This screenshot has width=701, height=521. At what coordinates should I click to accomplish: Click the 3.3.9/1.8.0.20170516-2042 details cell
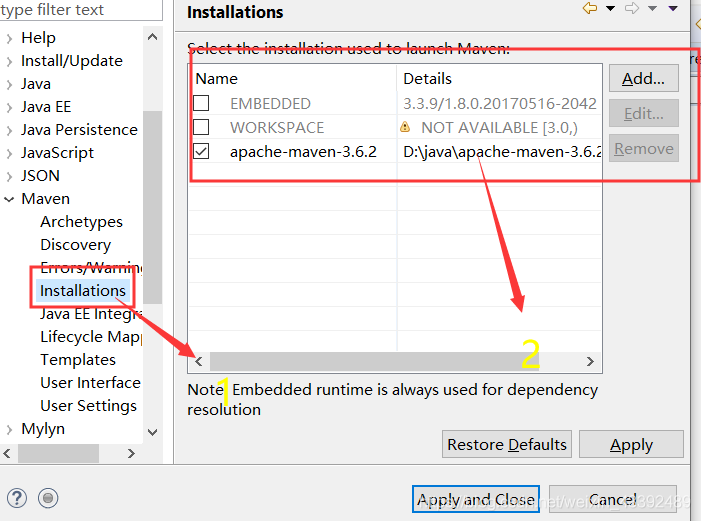[x=500, y=104]
